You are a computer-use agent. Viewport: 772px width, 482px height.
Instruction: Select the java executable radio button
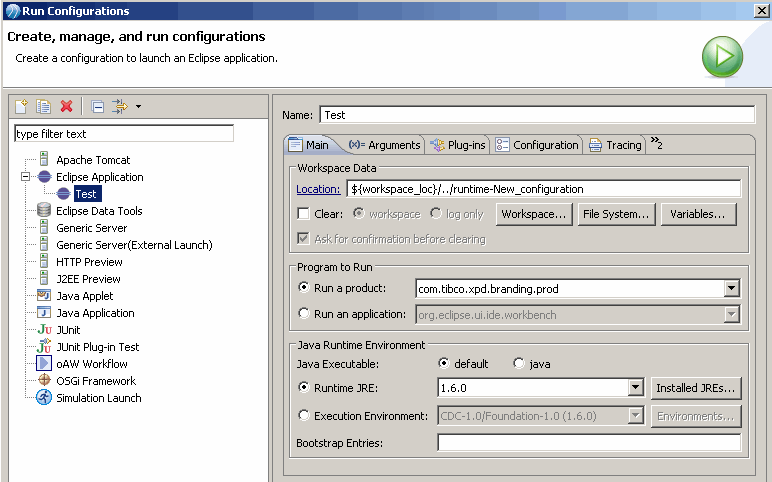coord(518,363)
